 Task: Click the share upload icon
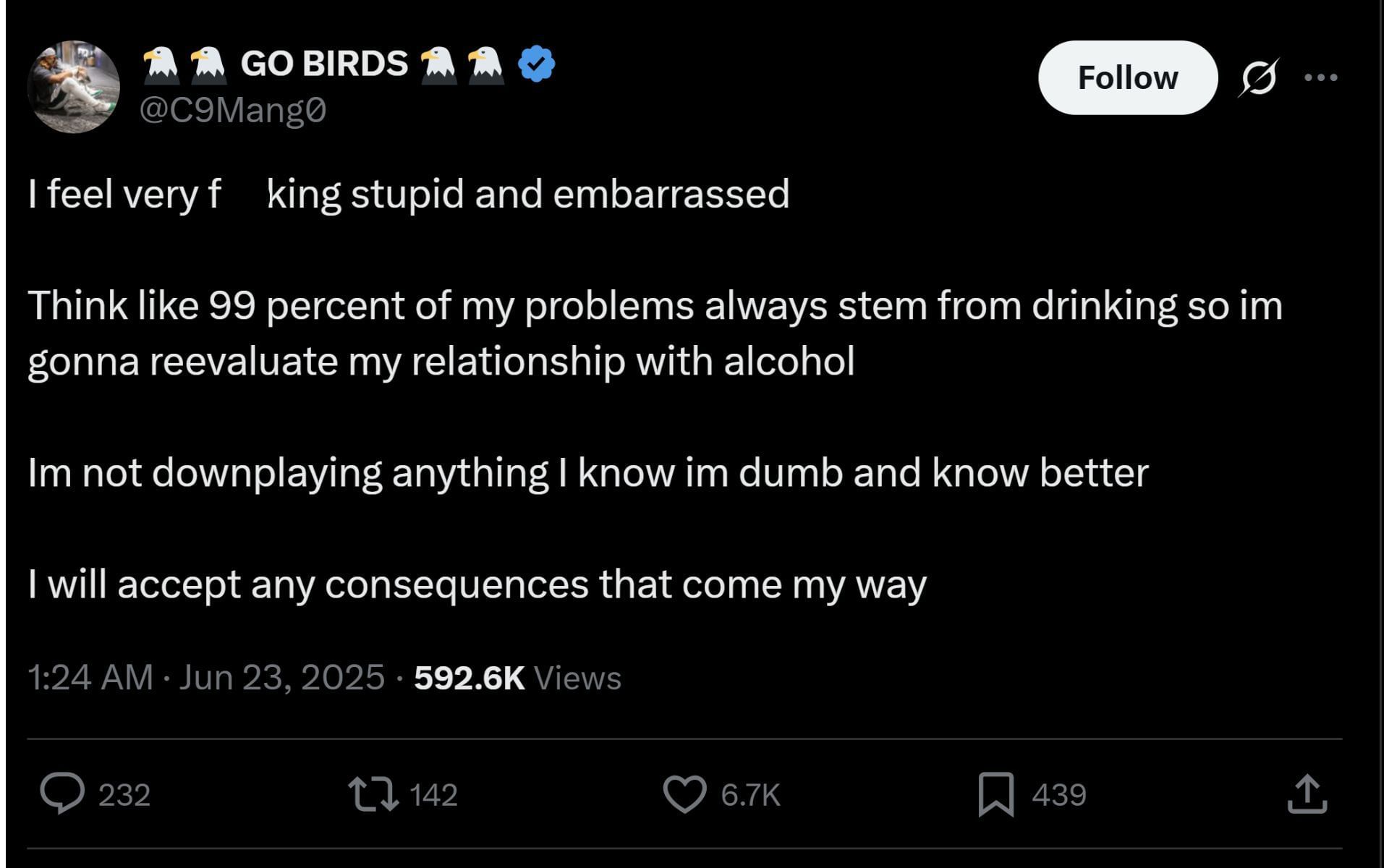pos(1307,793)
